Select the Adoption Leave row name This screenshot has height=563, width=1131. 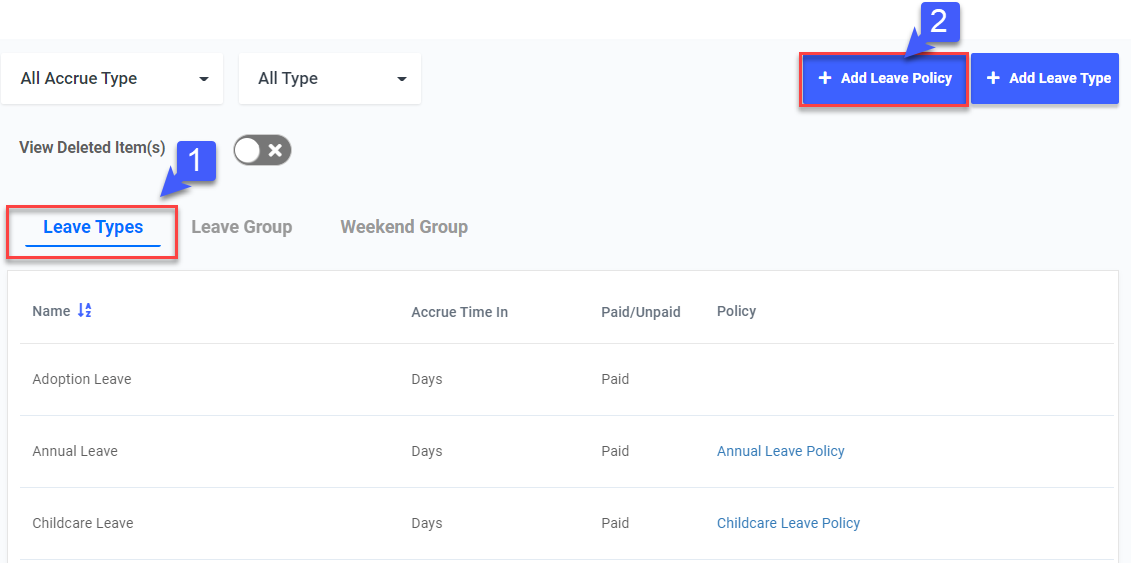(x=82, y=379)
